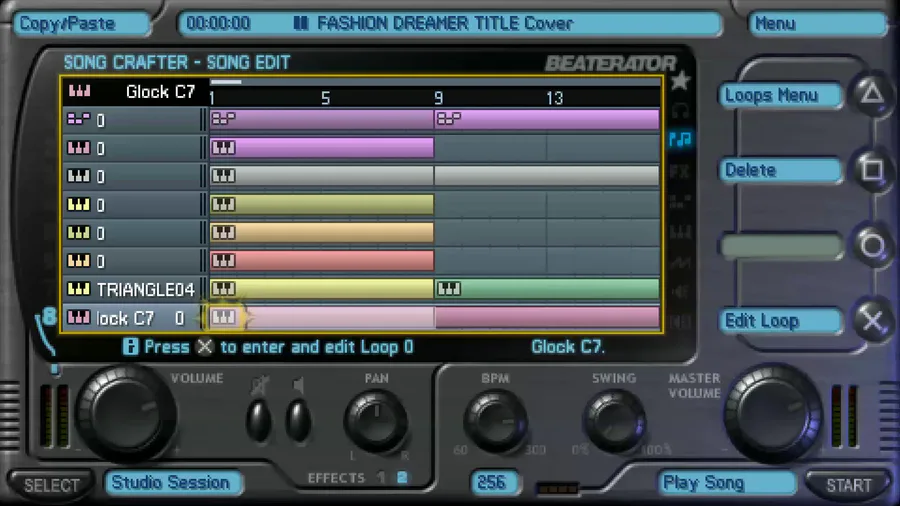900x506 pixels.
Task: Toggle Effects slot 1
Action: click(381, 477)
